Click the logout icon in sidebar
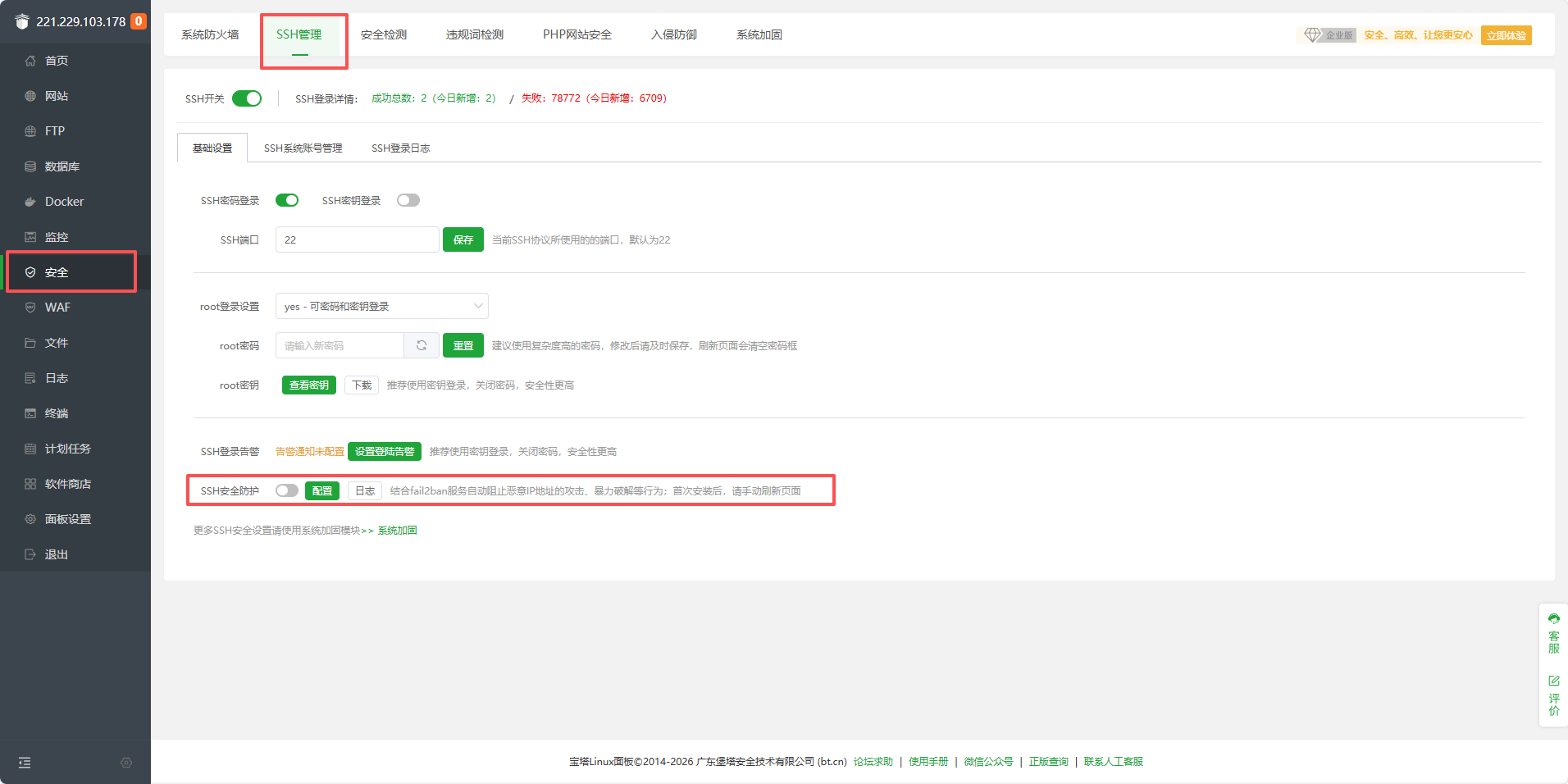Image resolution: width=1568 pixels, height=784 pixels. click(x=30, y=554)
